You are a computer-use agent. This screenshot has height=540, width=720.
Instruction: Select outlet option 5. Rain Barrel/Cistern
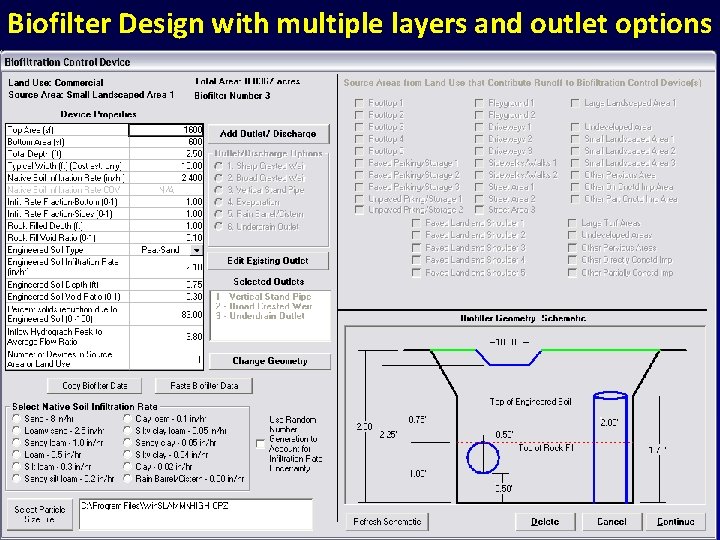[219, 214]
